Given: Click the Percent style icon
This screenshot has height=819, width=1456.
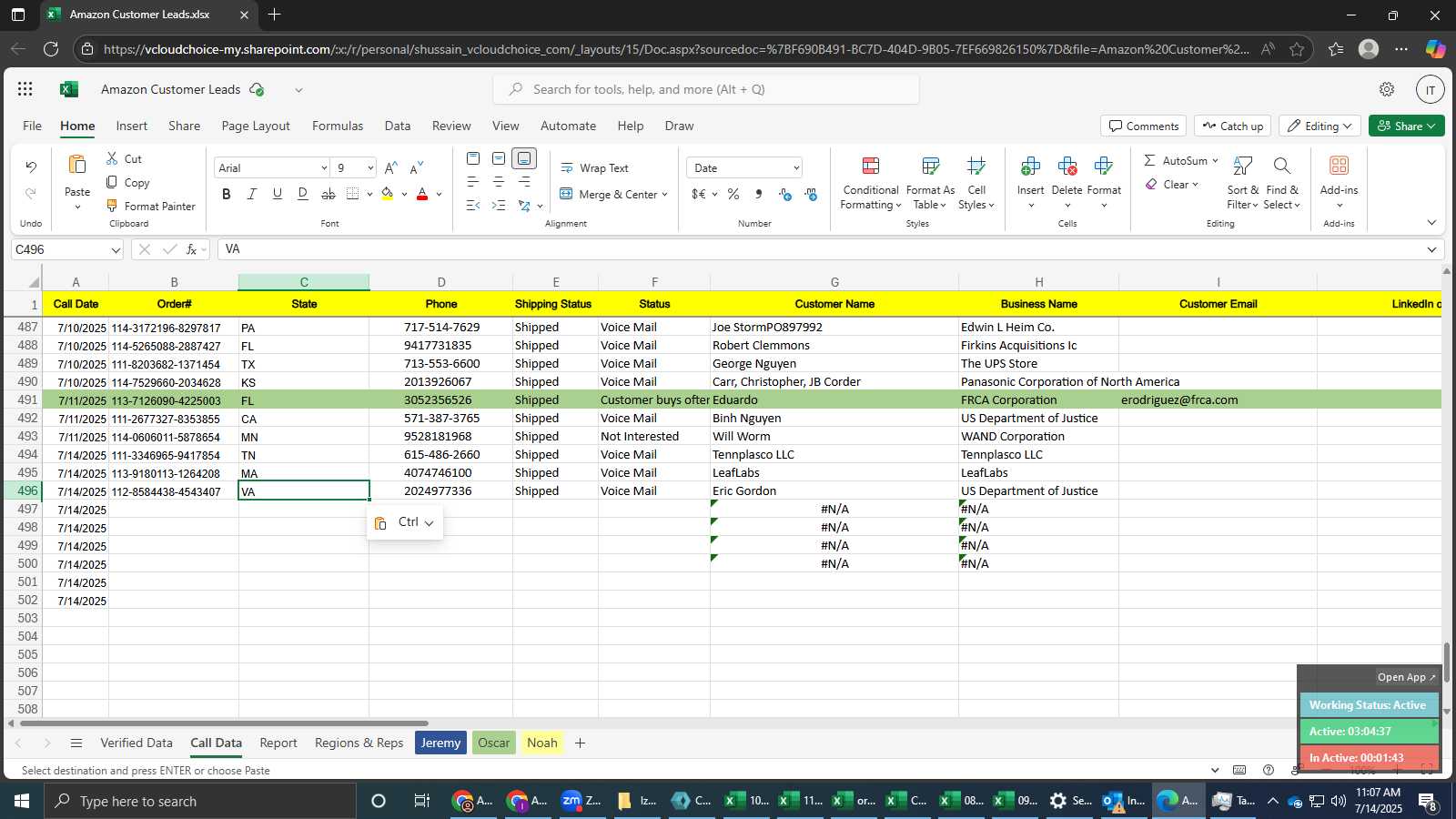Looking at the screenshot, I should [x=733, y=194].
